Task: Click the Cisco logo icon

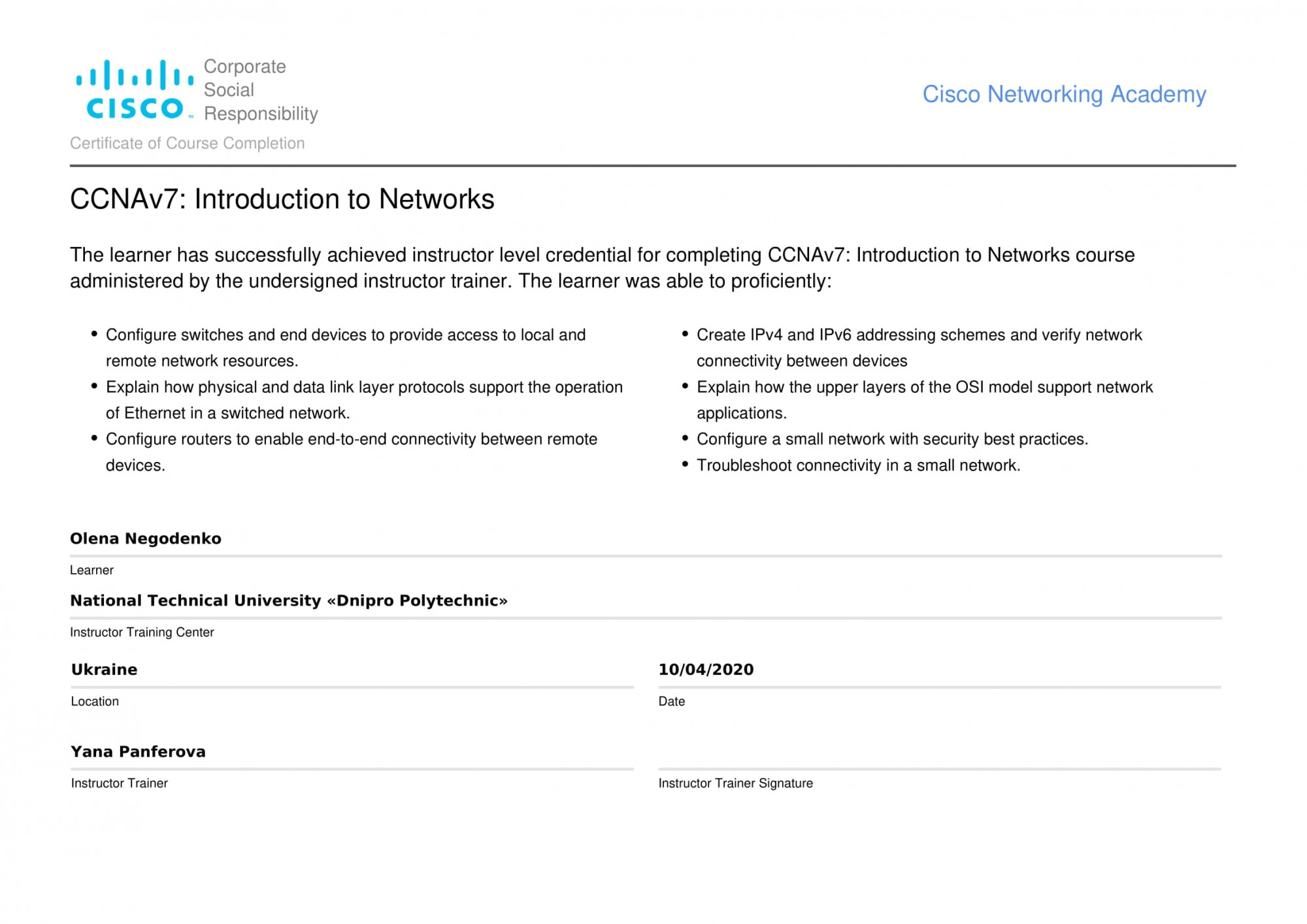Action: pos(135,90)
